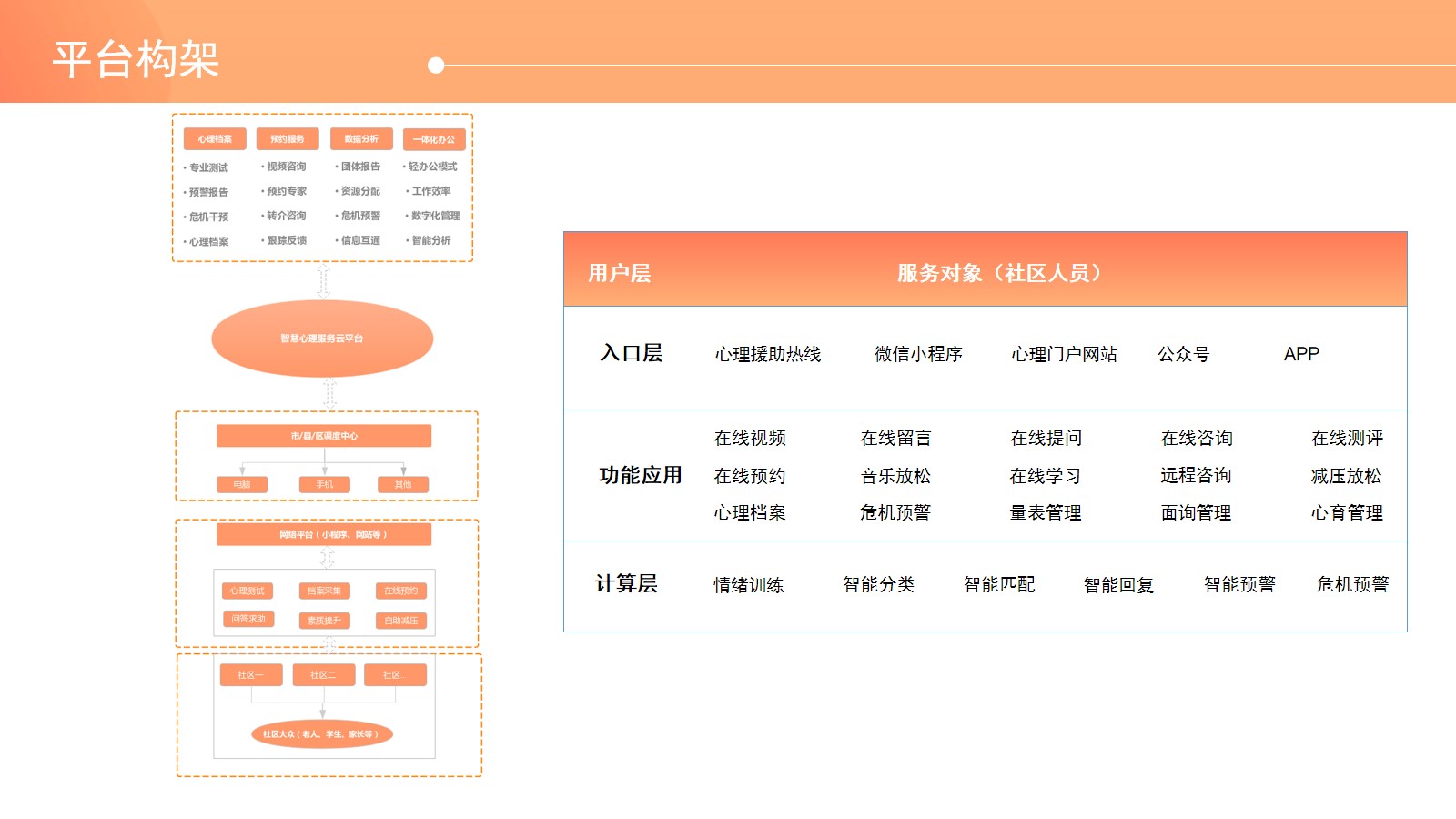The image size is (1456, 819).
Task: Click the '入口层' row label
Action: (632, 353)
